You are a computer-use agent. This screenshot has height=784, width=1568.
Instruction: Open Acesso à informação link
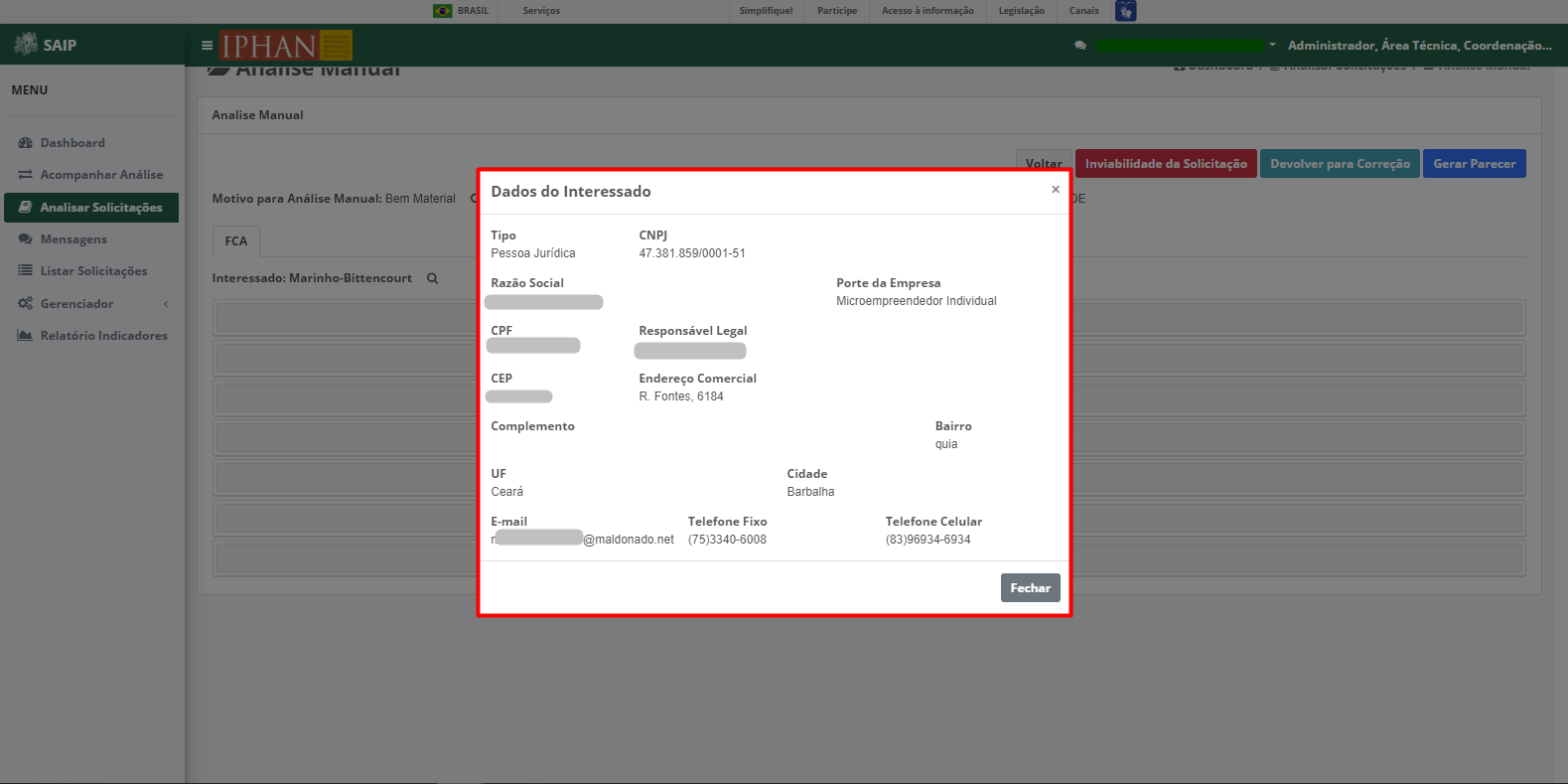927,11
